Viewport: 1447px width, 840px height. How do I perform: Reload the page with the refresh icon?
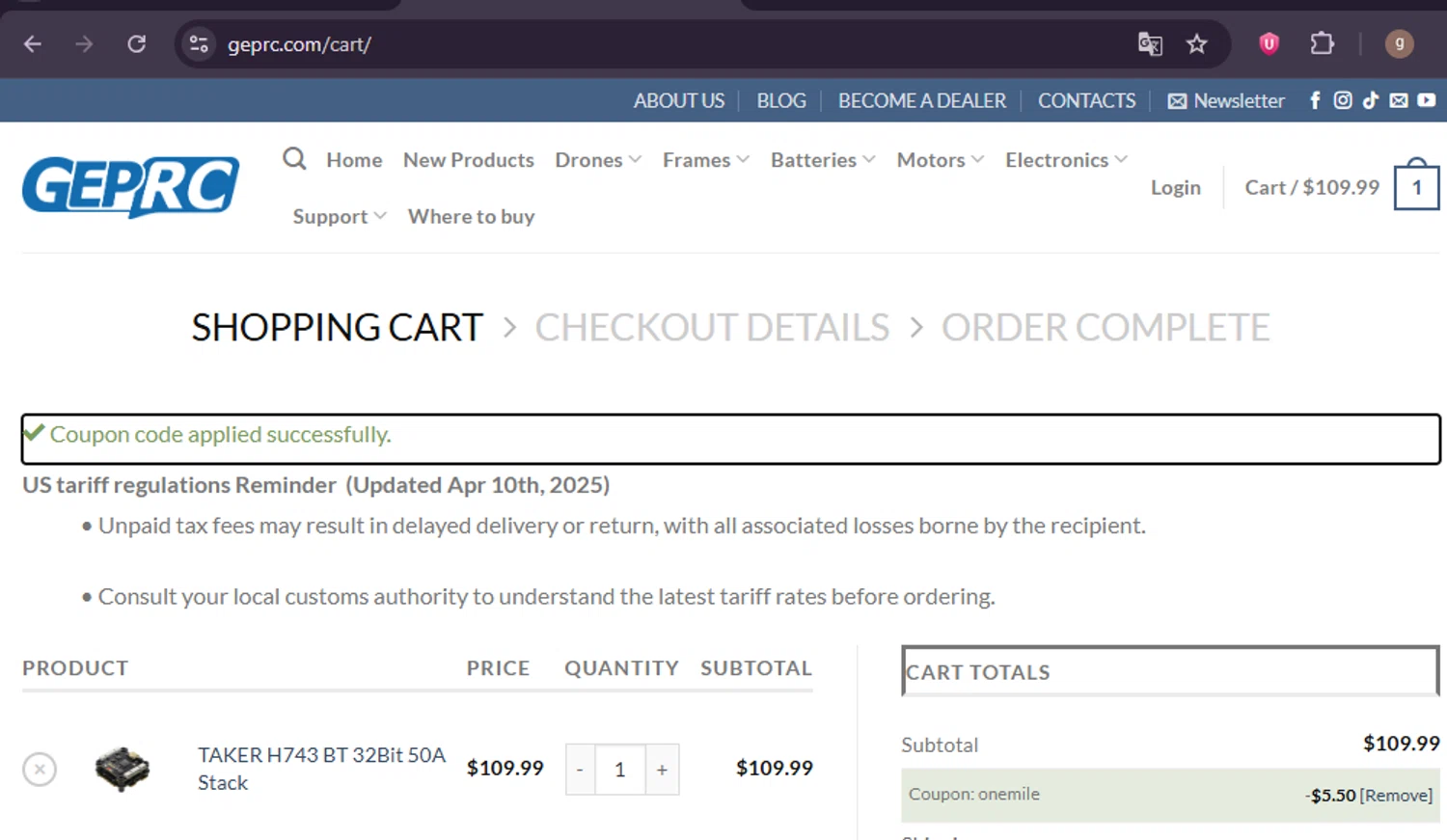click(137, 44)
